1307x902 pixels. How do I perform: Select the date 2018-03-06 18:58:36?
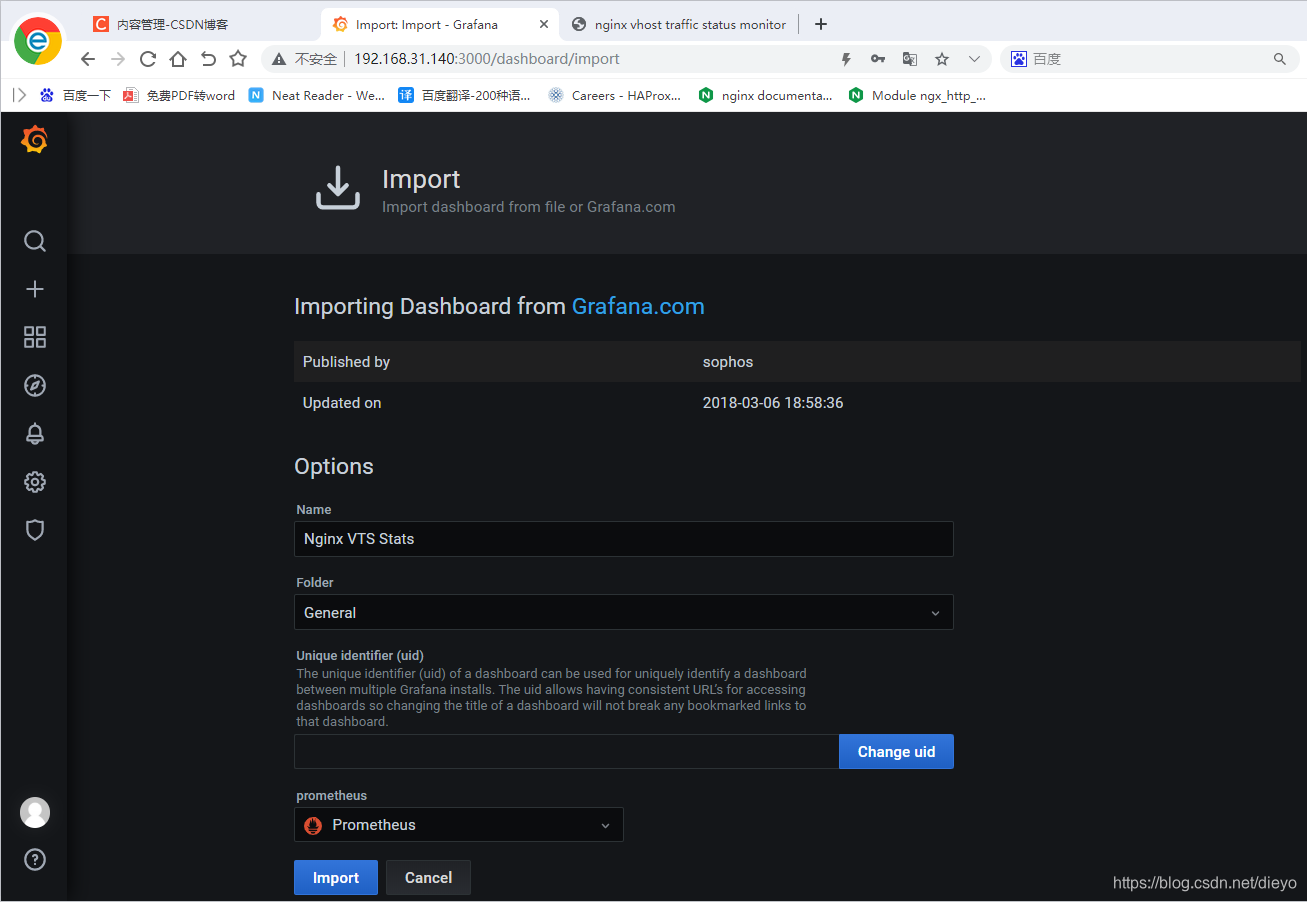(x=773, y=403)
